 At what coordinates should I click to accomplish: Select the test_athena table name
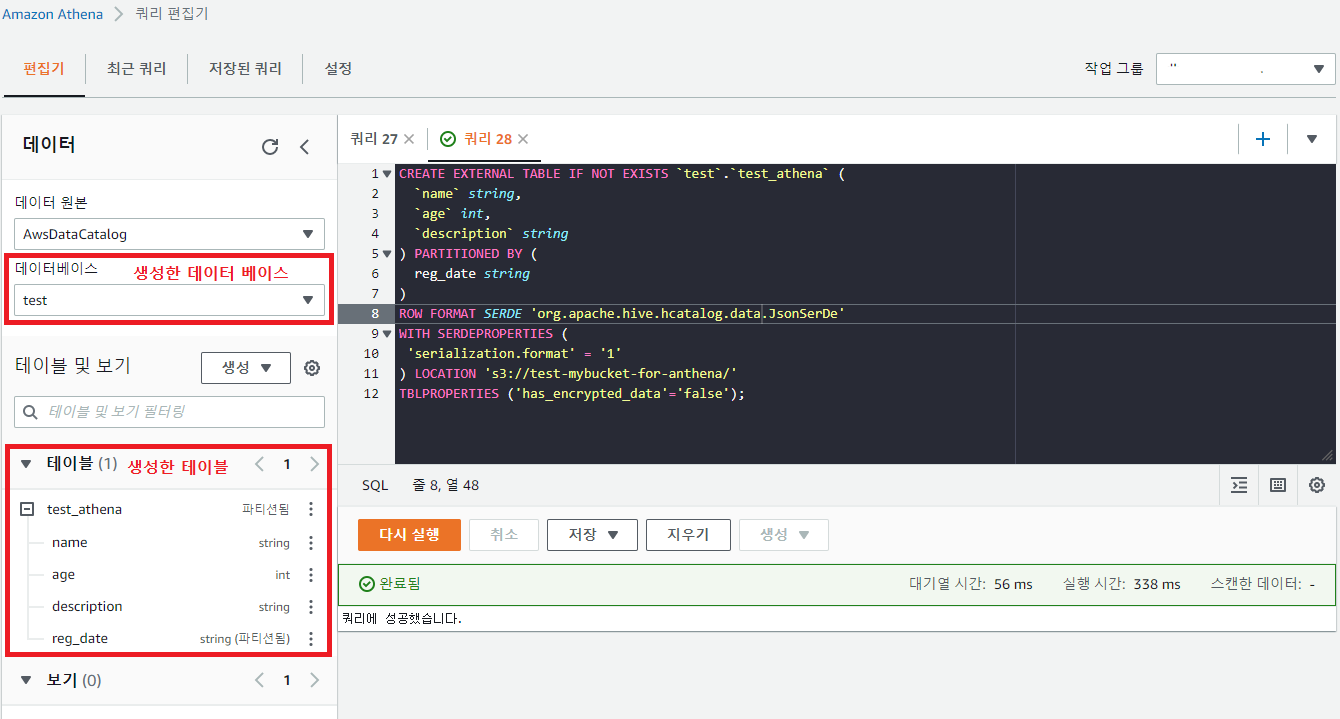[x=84, y=509]
